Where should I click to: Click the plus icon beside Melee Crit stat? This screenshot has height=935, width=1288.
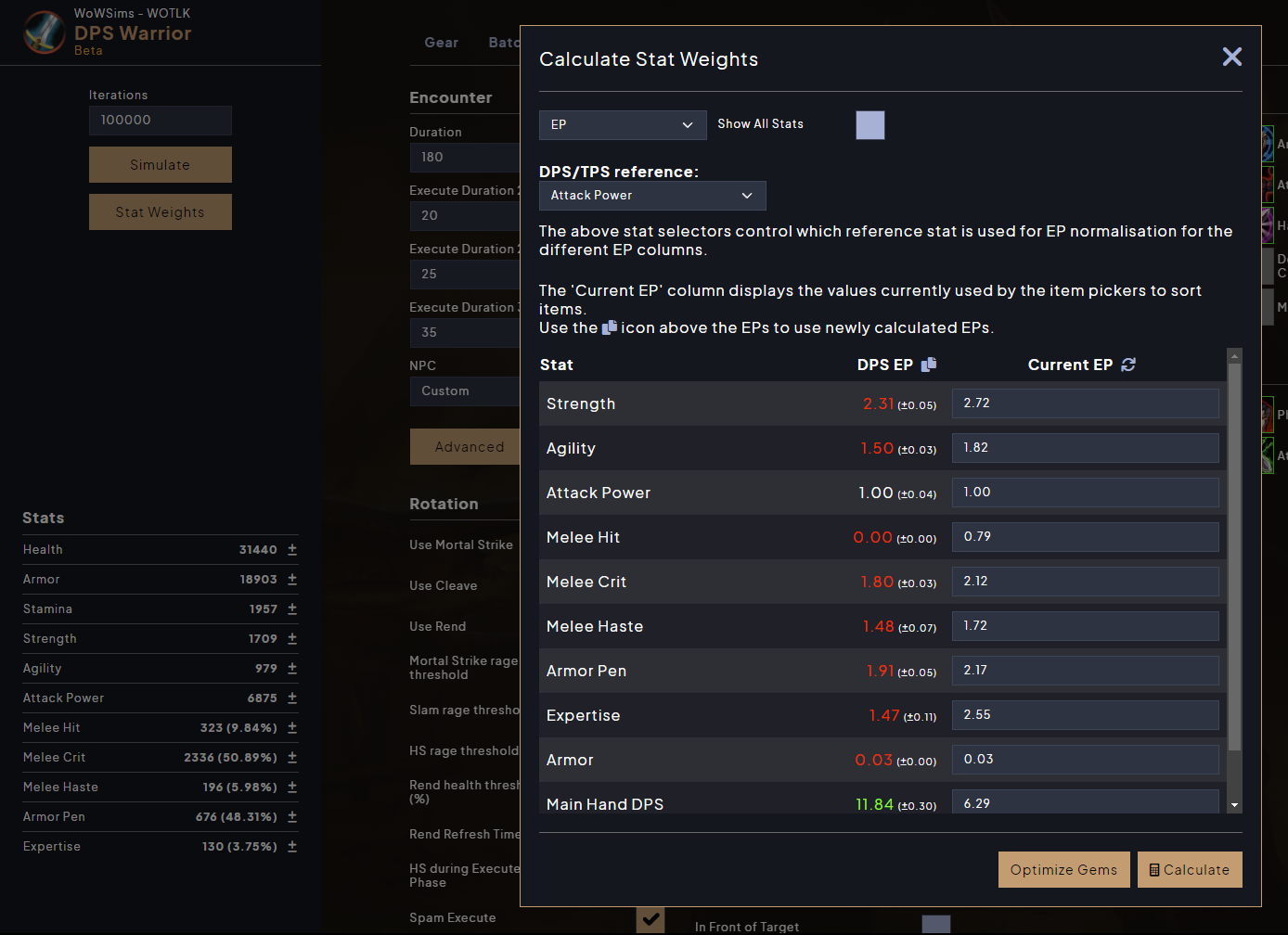pyautogui.click(x=291, y=757)
